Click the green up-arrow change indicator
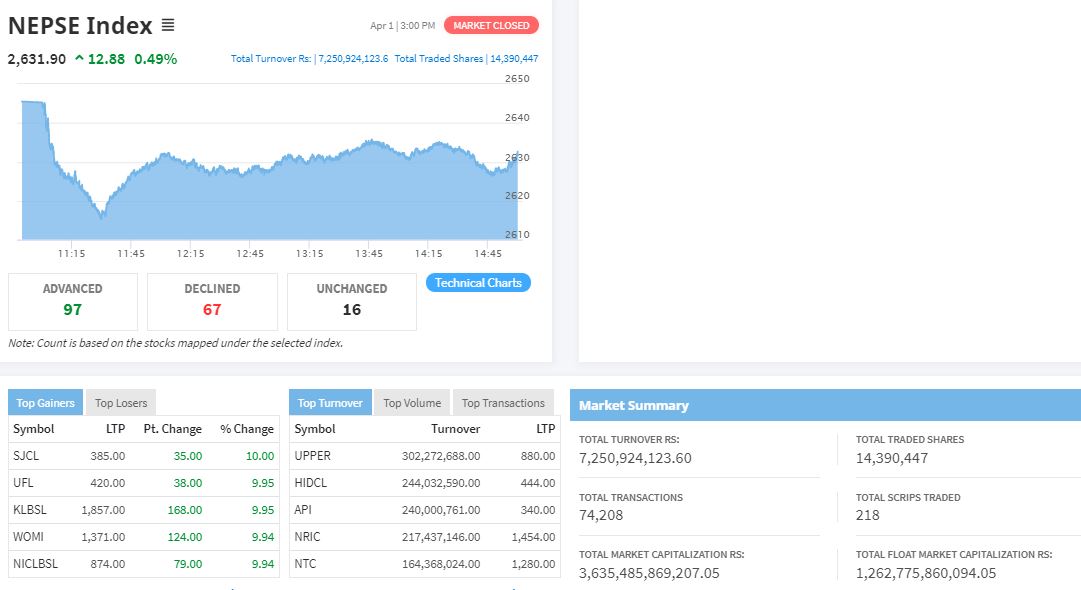This screenshot has width=1081, height=590. coord(79,59)
